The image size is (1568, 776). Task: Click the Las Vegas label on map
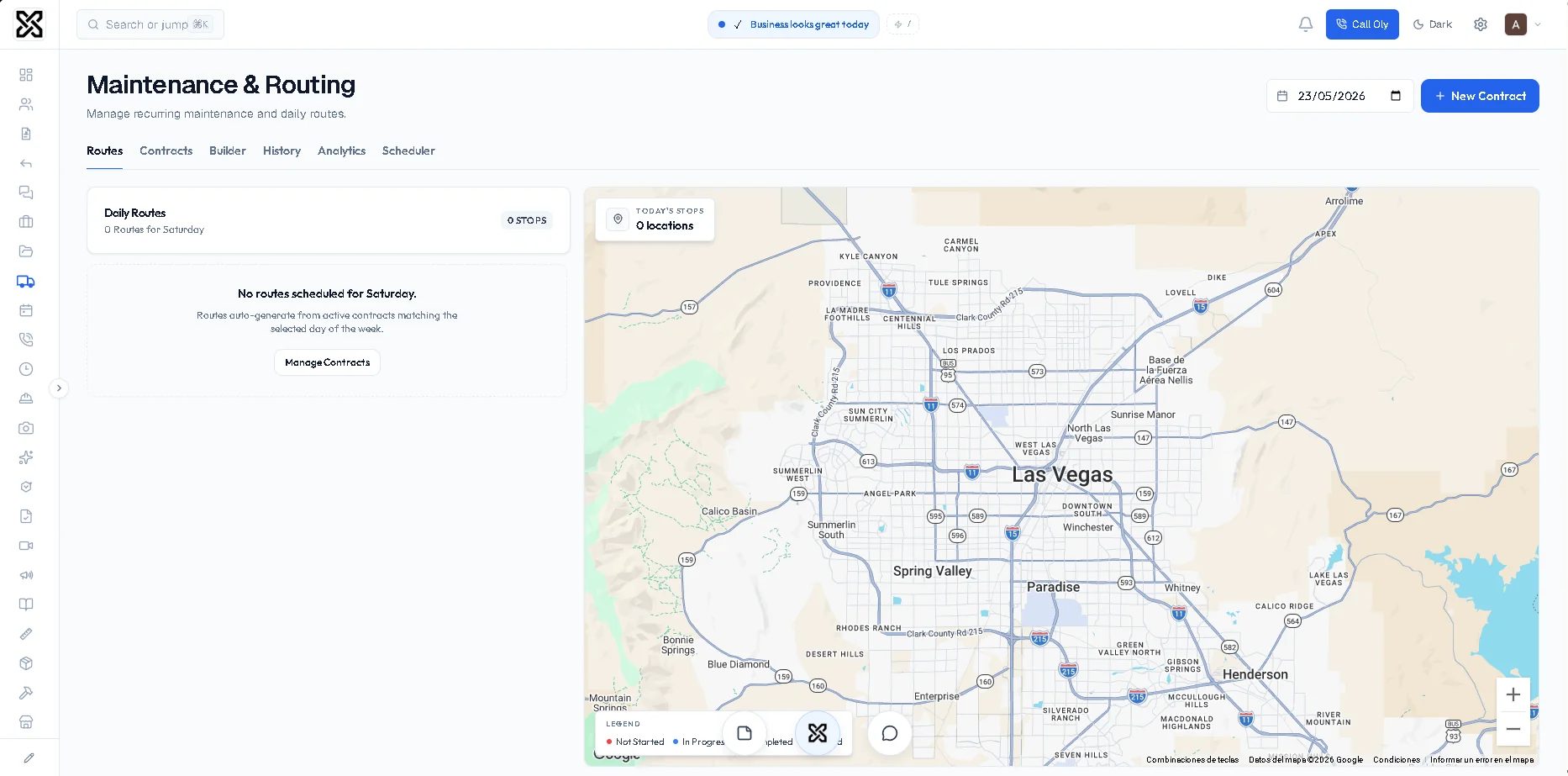pos(1062,475)
